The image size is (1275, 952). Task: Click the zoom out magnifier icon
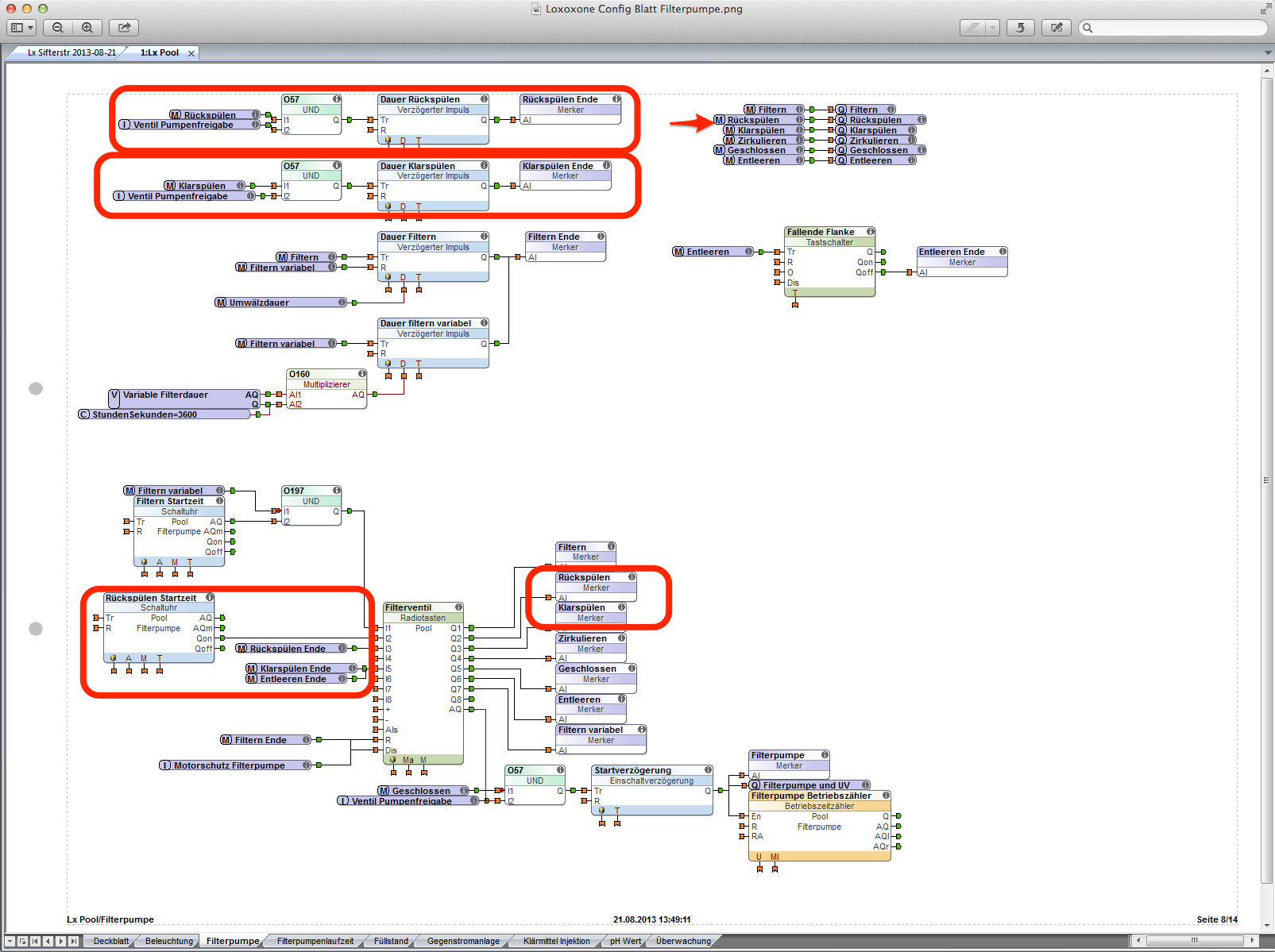tap(58, 28)
